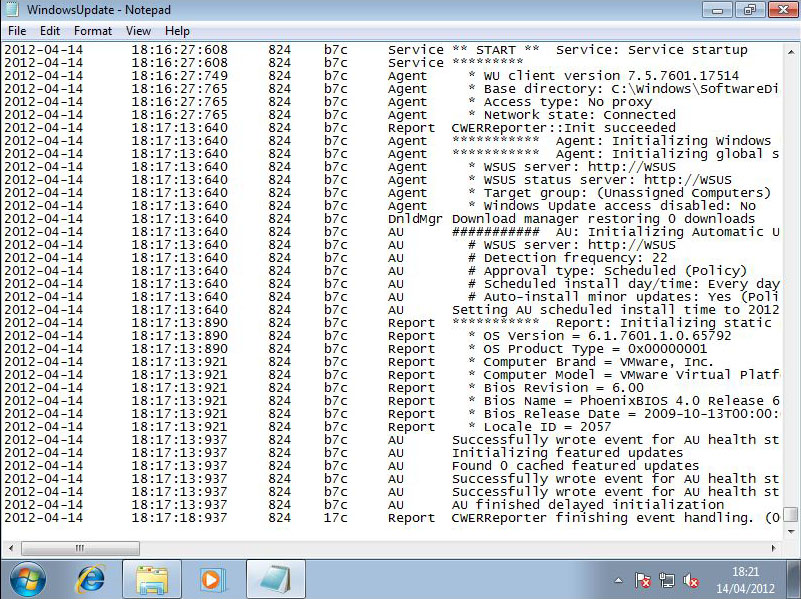801x599 pixels.
Task: Click 'Network state: Connected' text
Action: [580, 114]
